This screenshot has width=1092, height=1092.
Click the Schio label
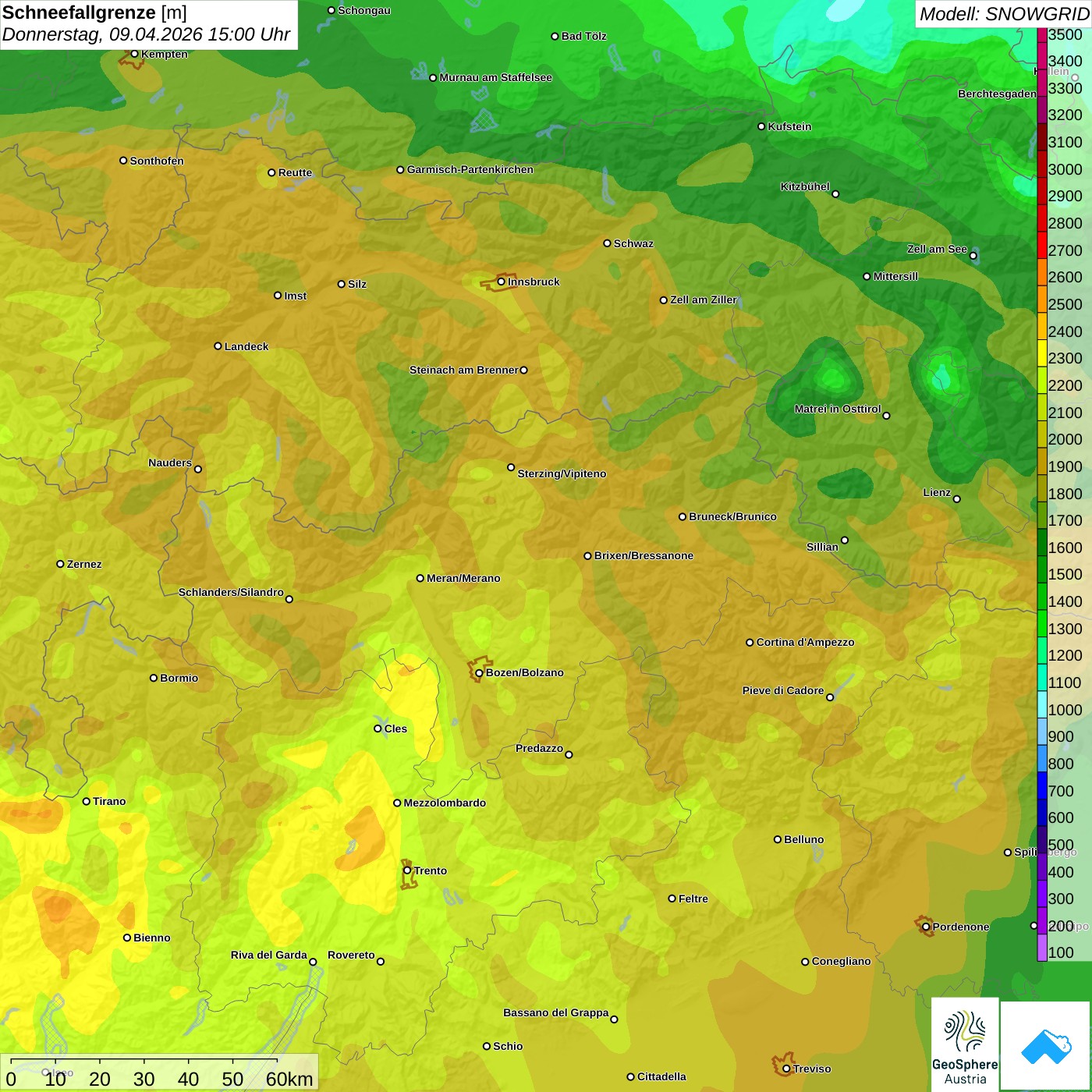coord(508,1046)
